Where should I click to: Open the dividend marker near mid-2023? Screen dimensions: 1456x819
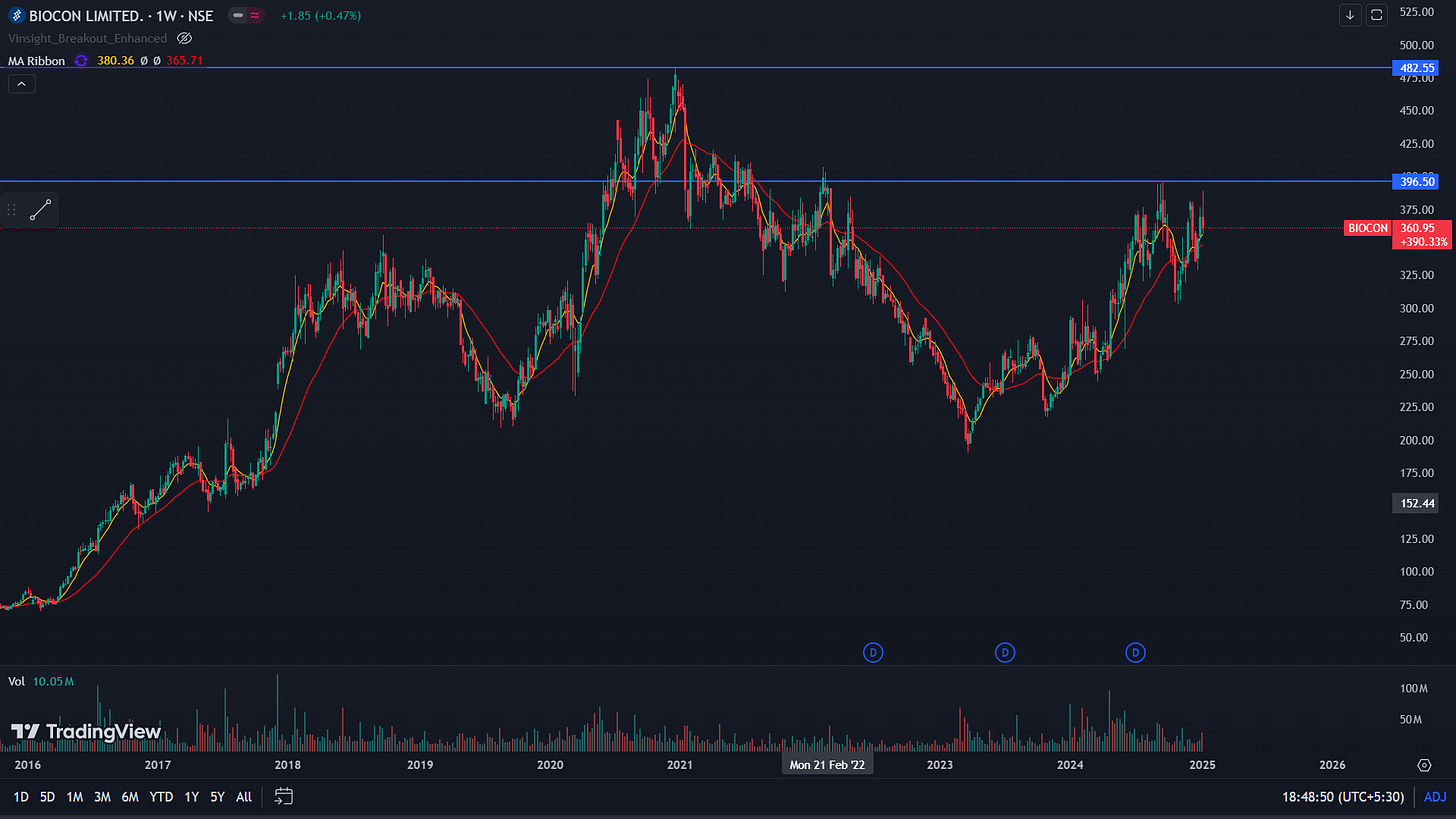[1005, 653]
